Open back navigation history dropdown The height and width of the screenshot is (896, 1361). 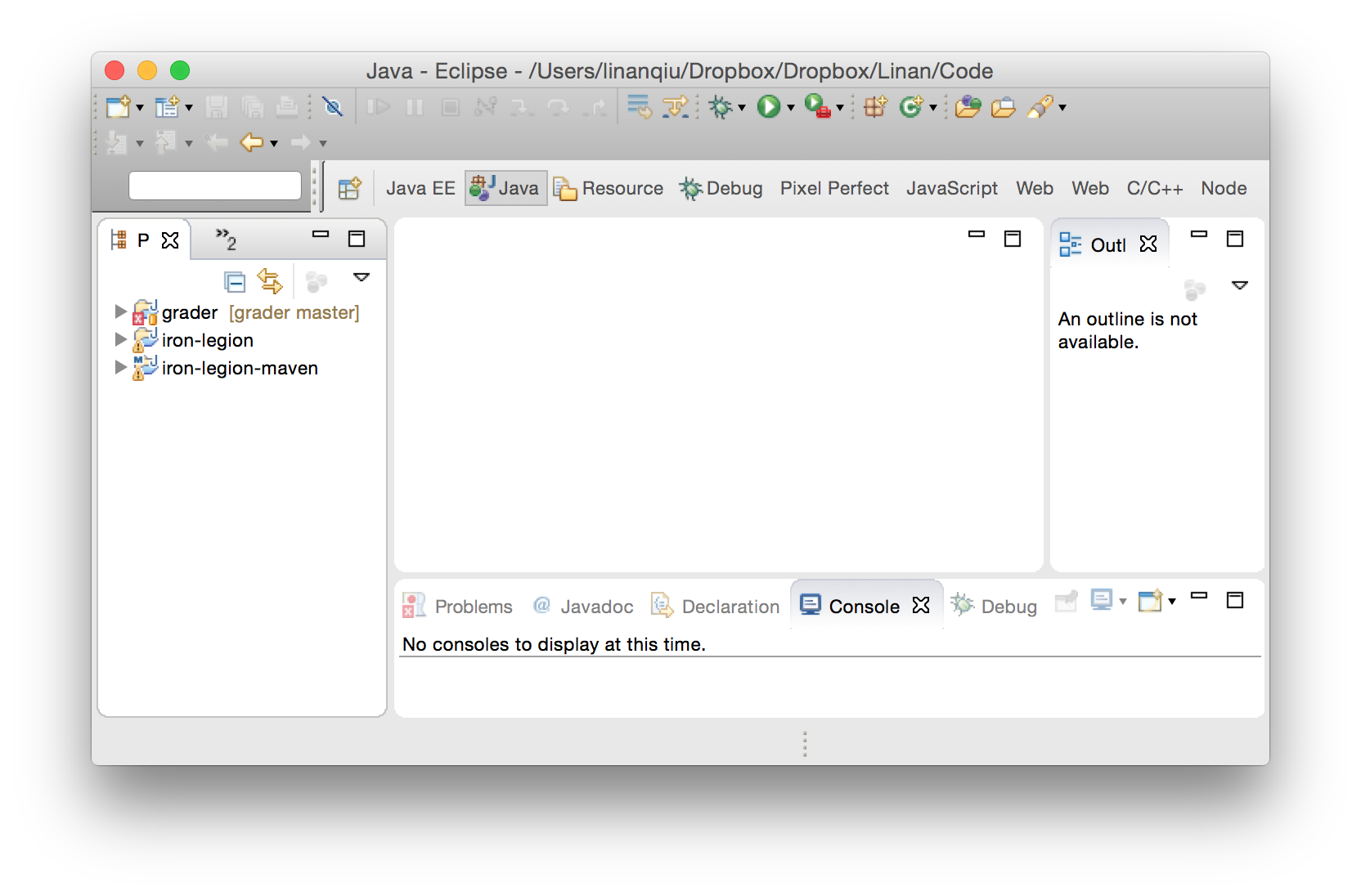[274, 143]
